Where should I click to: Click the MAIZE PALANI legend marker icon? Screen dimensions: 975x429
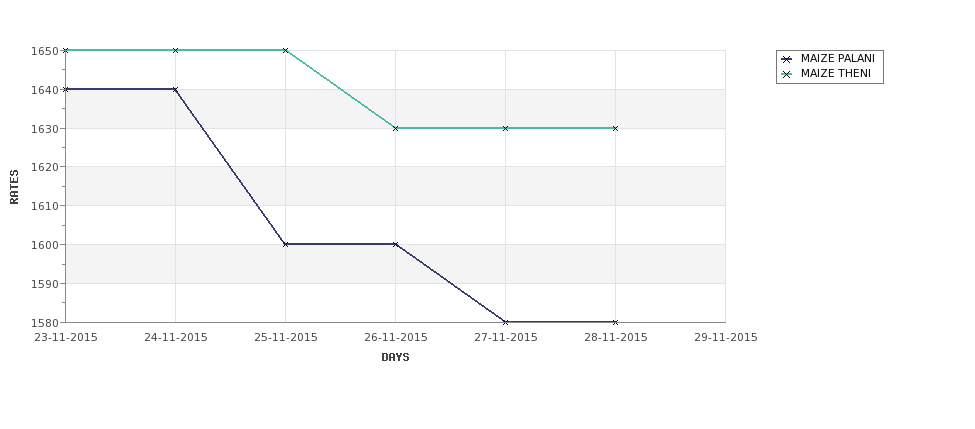787,59
